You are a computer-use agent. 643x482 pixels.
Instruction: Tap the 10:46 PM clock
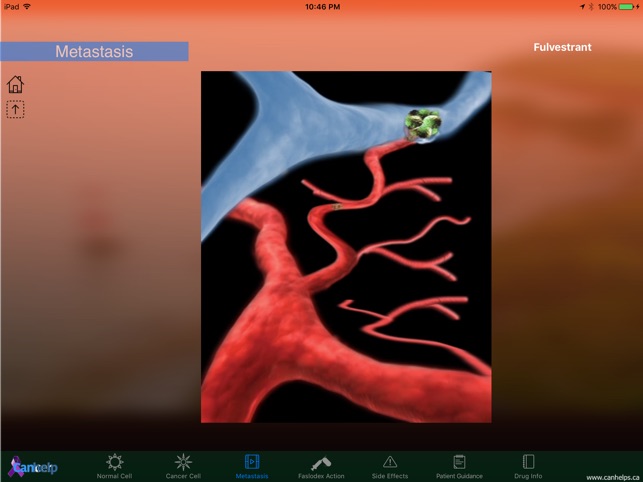[322, 7]
